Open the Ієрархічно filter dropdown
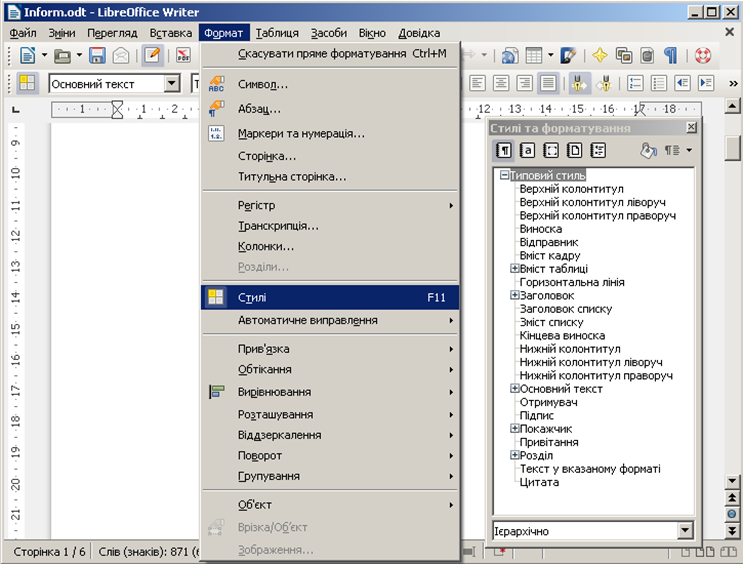The width and height of the screenshot is (743, 564). (x=685, y=530)
